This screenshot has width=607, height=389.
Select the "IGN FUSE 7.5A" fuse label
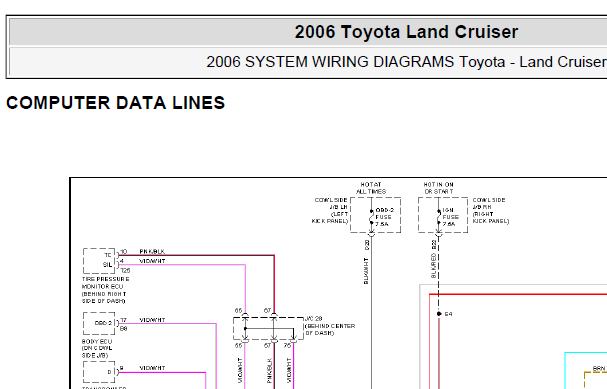coord(451,217)
